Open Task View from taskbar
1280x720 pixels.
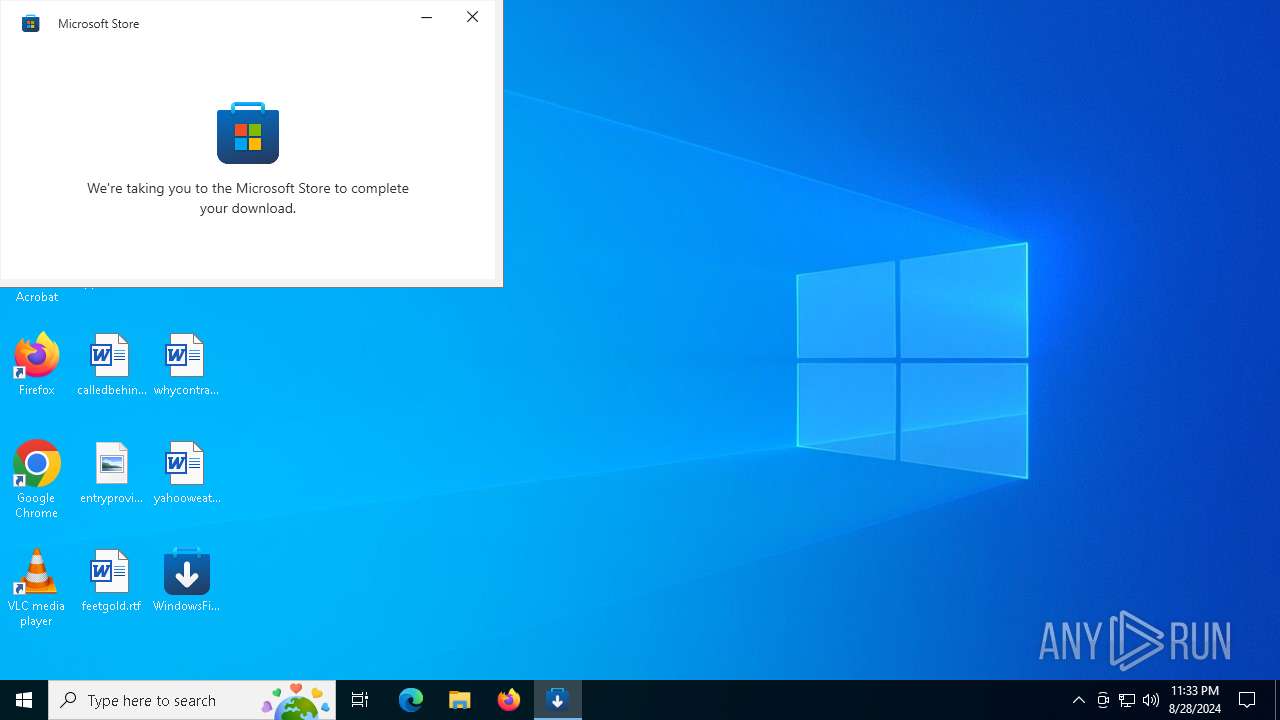(360, 700)
